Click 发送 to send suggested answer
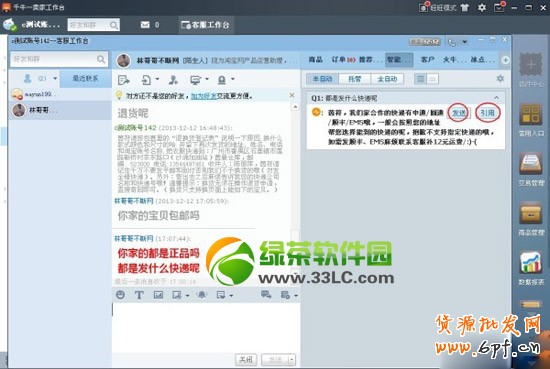The width and height of the screenshot is (550, 369). tap(458, 113)
